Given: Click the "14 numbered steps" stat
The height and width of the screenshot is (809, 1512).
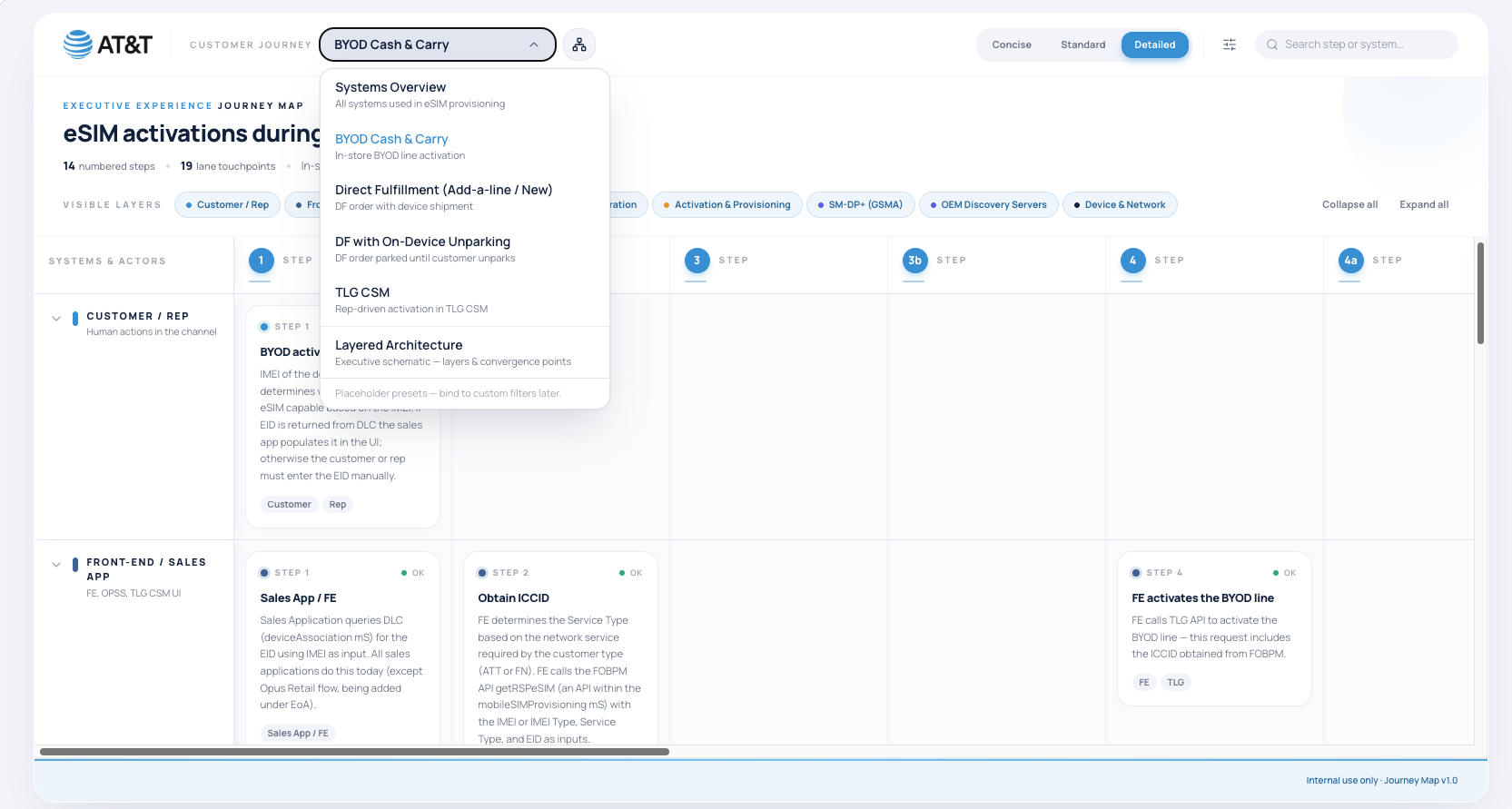Looking at the screenshot, I should click(x=109, y=166).
